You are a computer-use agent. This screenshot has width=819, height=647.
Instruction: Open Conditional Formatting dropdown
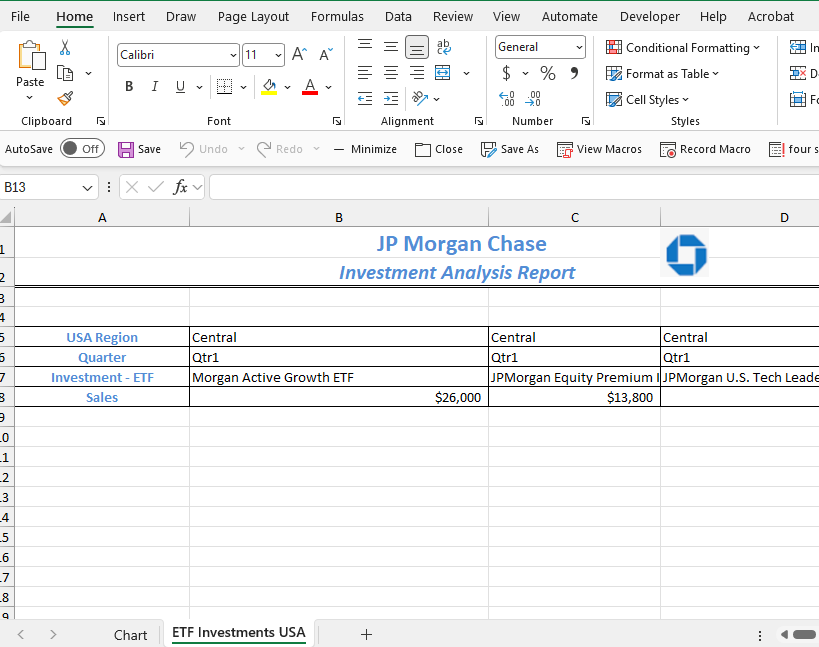(683, 47)
